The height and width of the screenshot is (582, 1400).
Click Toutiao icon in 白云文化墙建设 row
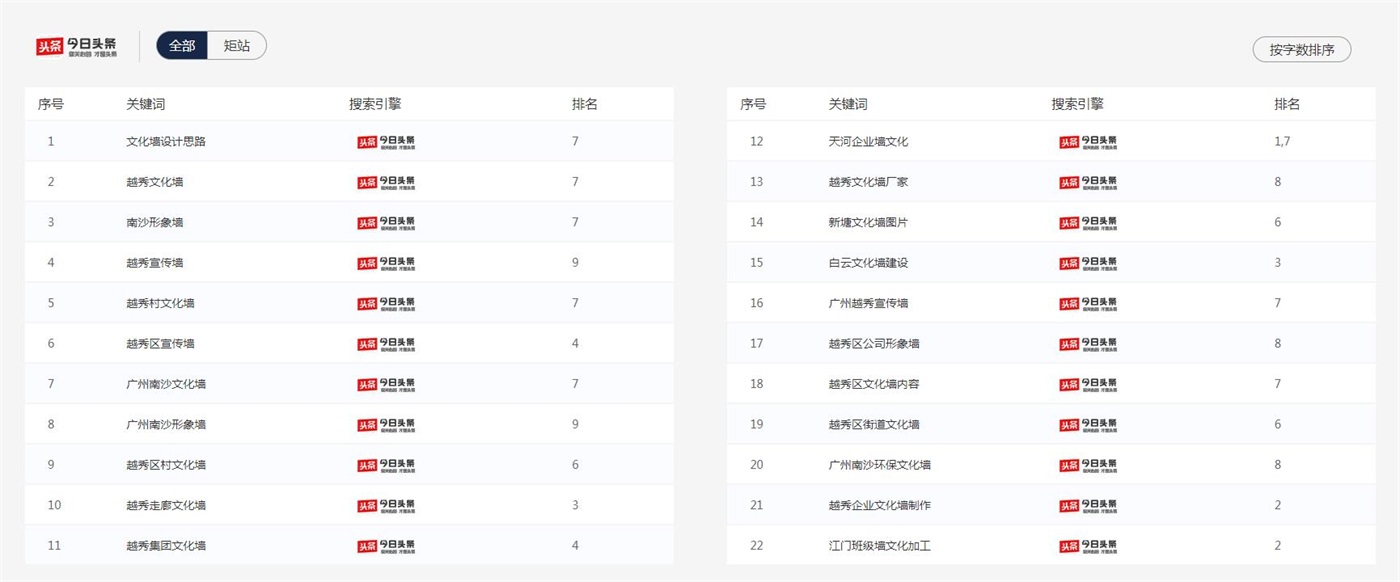1088,263
